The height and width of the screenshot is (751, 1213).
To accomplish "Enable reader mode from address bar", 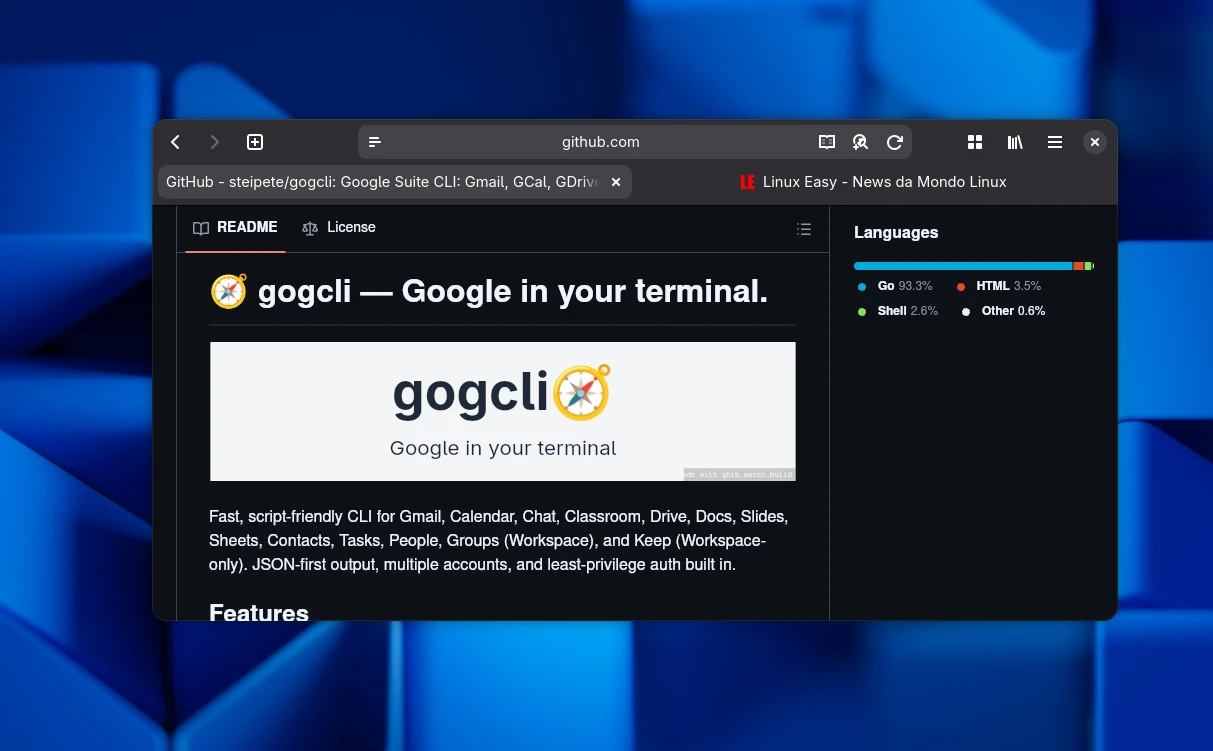I will tap(827, 142).
